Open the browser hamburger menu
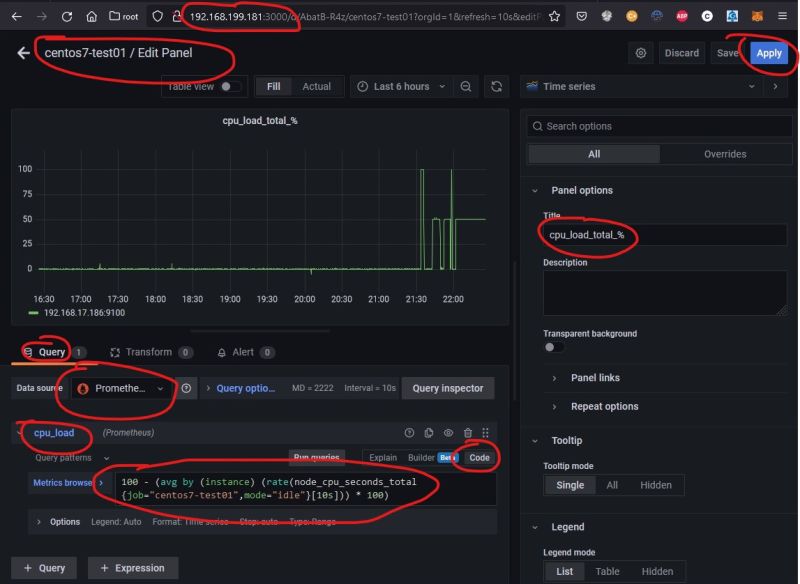Screen dimensions: 800x584 point(782,16)
